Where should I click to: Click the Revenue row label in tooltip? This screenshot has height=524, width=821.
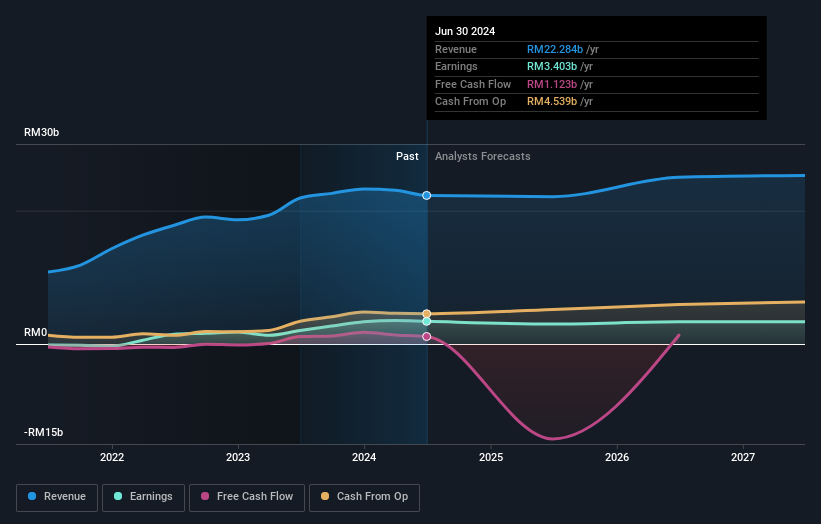(456, 49)
